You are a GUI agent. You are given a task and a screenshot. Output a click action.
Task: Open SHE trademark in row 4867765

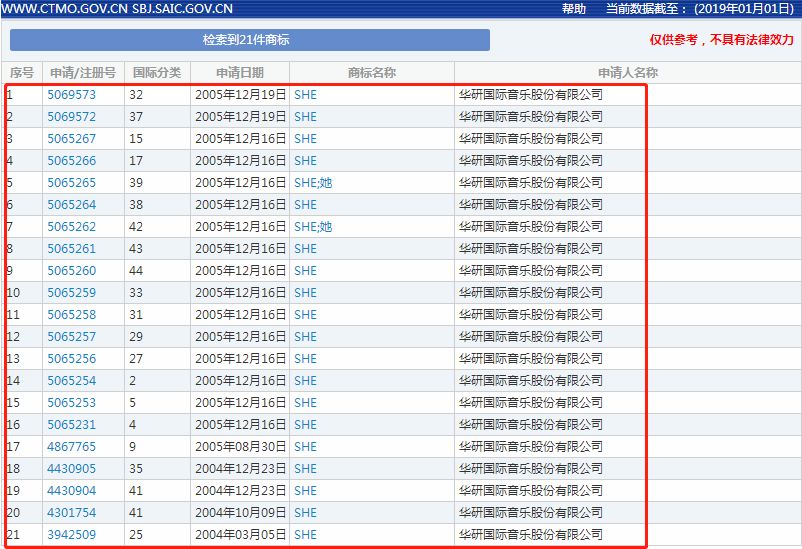click(x=305, y=447)
